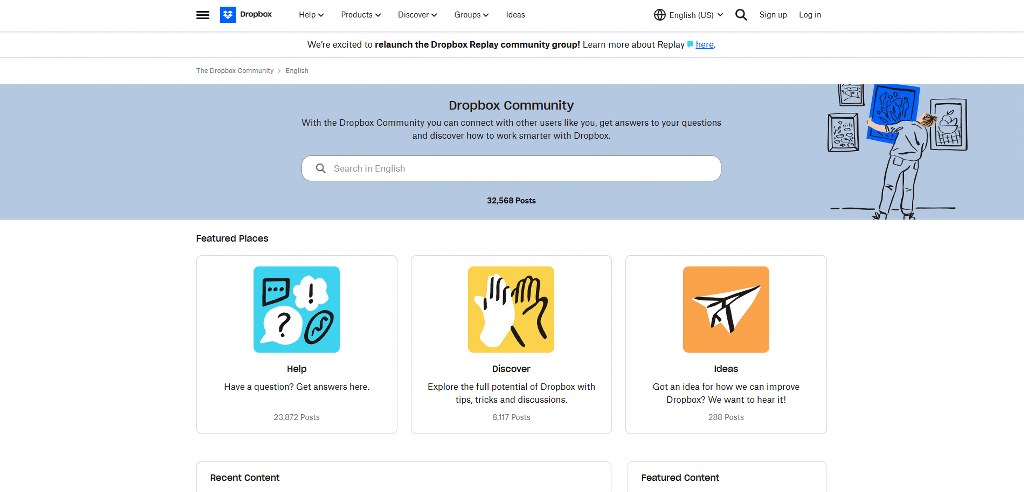The width and height of the screenshot is (1024, 492).
Task: Click the Discover high-five hands icon
Action: click(x=511, y=309)
